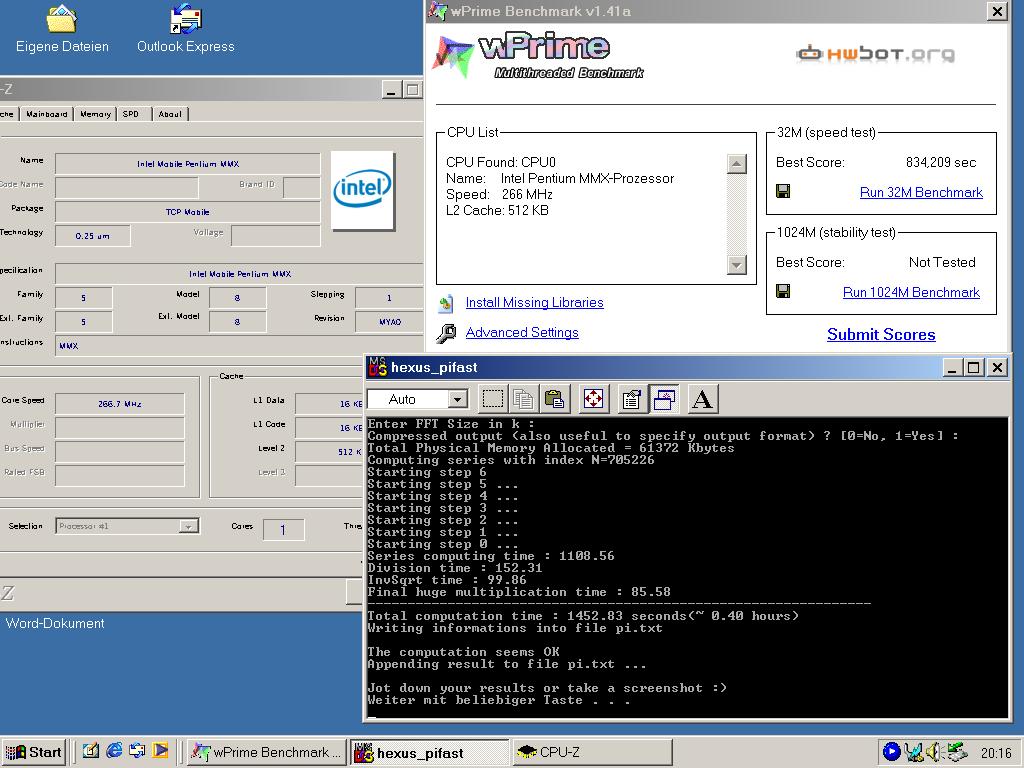Click the wPrime title bar icon
1024x768 pixels.
(438, 11)
